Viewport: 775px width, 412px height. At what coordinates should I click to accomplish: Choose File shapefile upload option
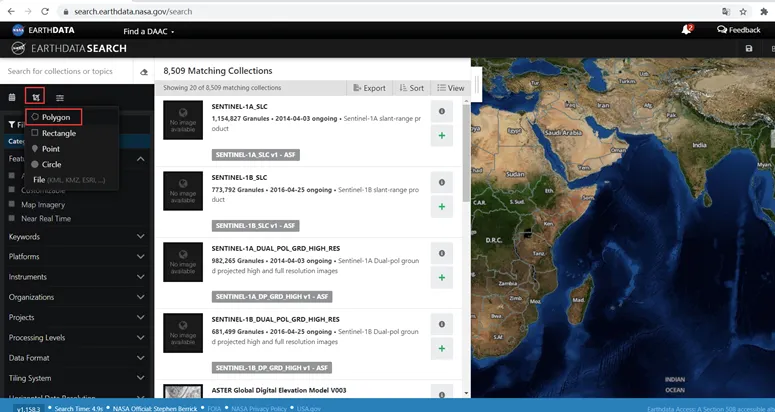[x=69, y=180]
